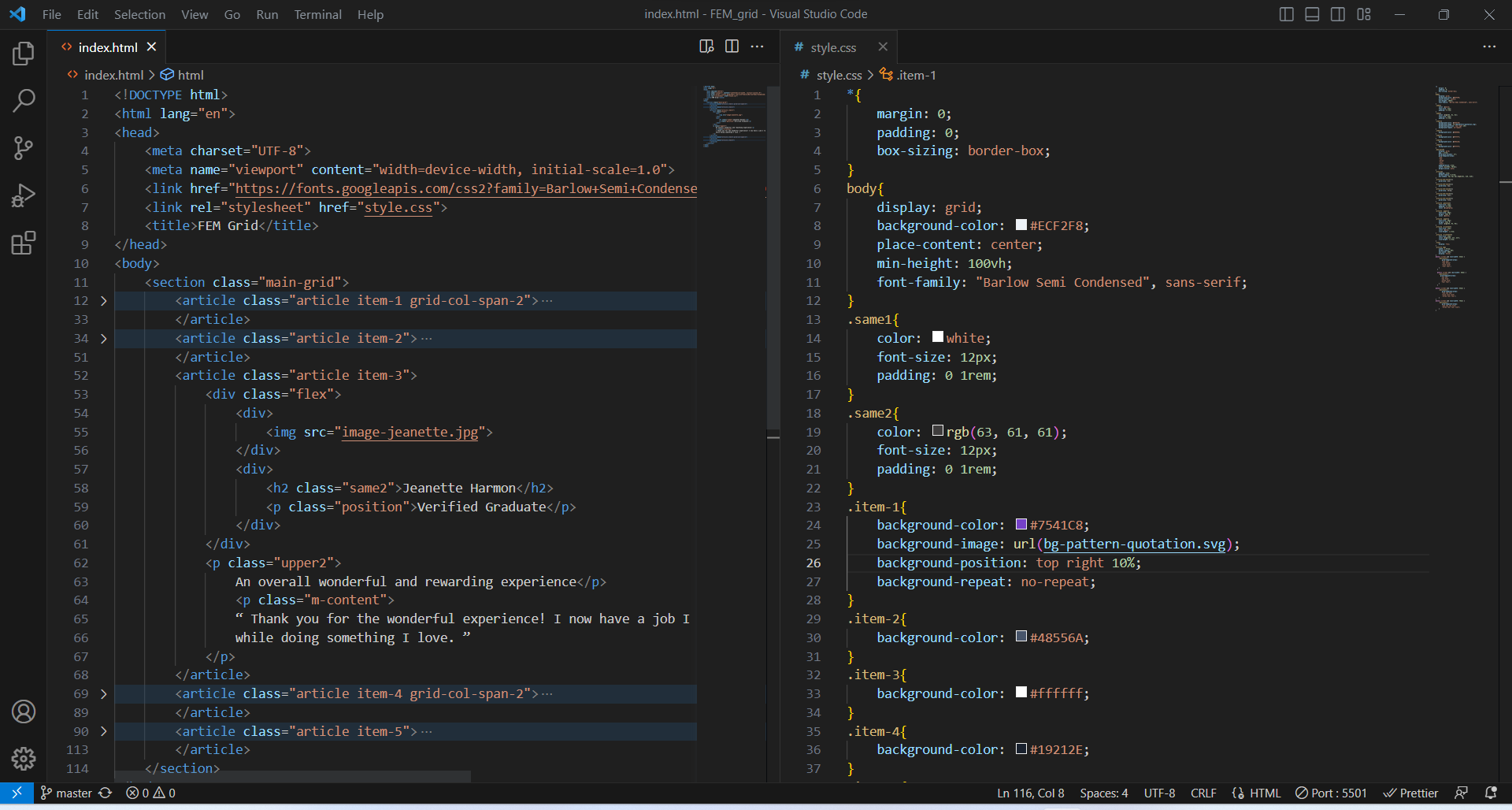Open the Run and Debug view
The width and height of the screenshot is (1512, 810).
click(23, 195)
